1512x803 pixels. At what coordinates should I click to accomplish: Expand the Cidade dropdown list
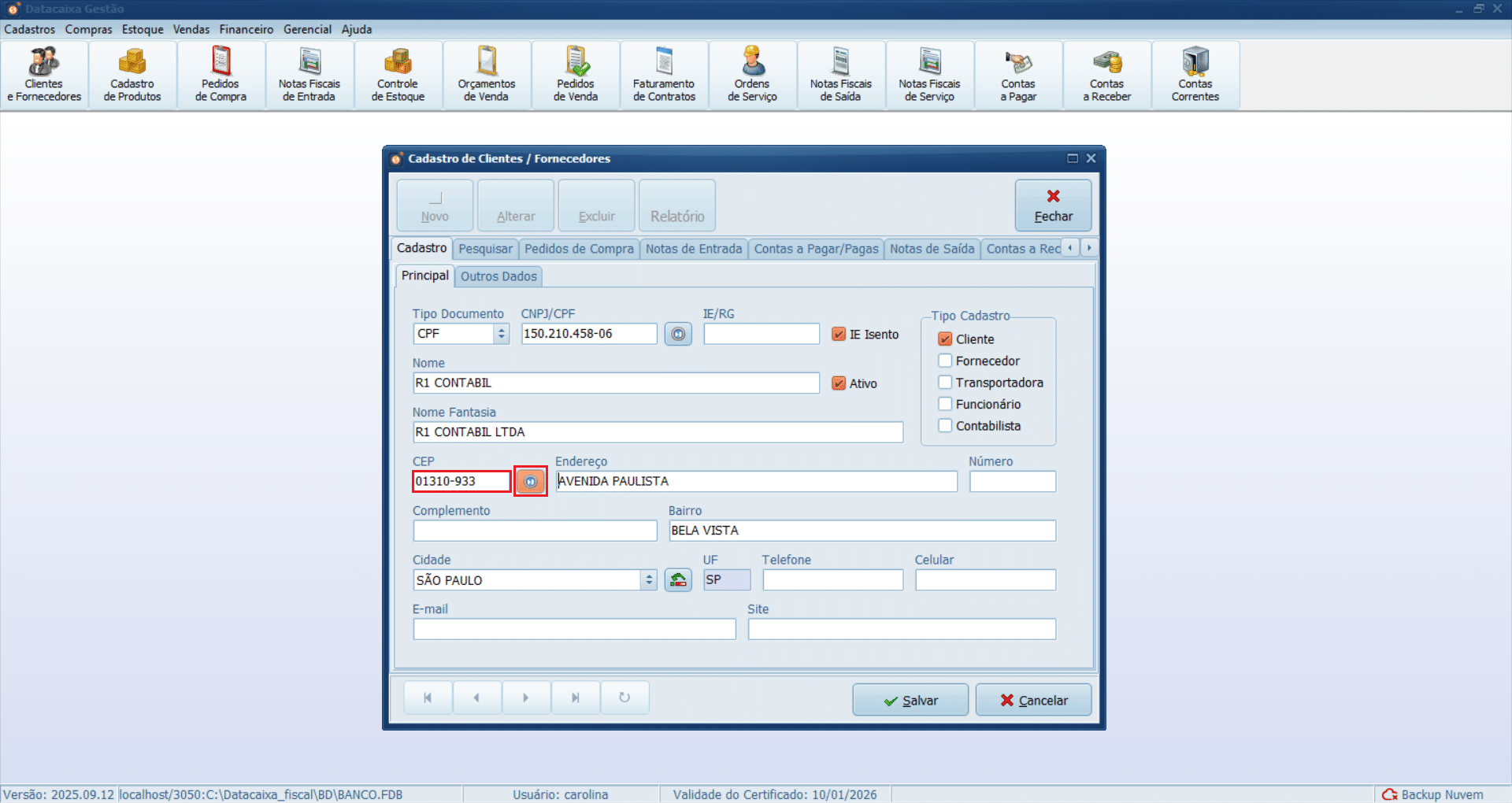tap(649, 580)
